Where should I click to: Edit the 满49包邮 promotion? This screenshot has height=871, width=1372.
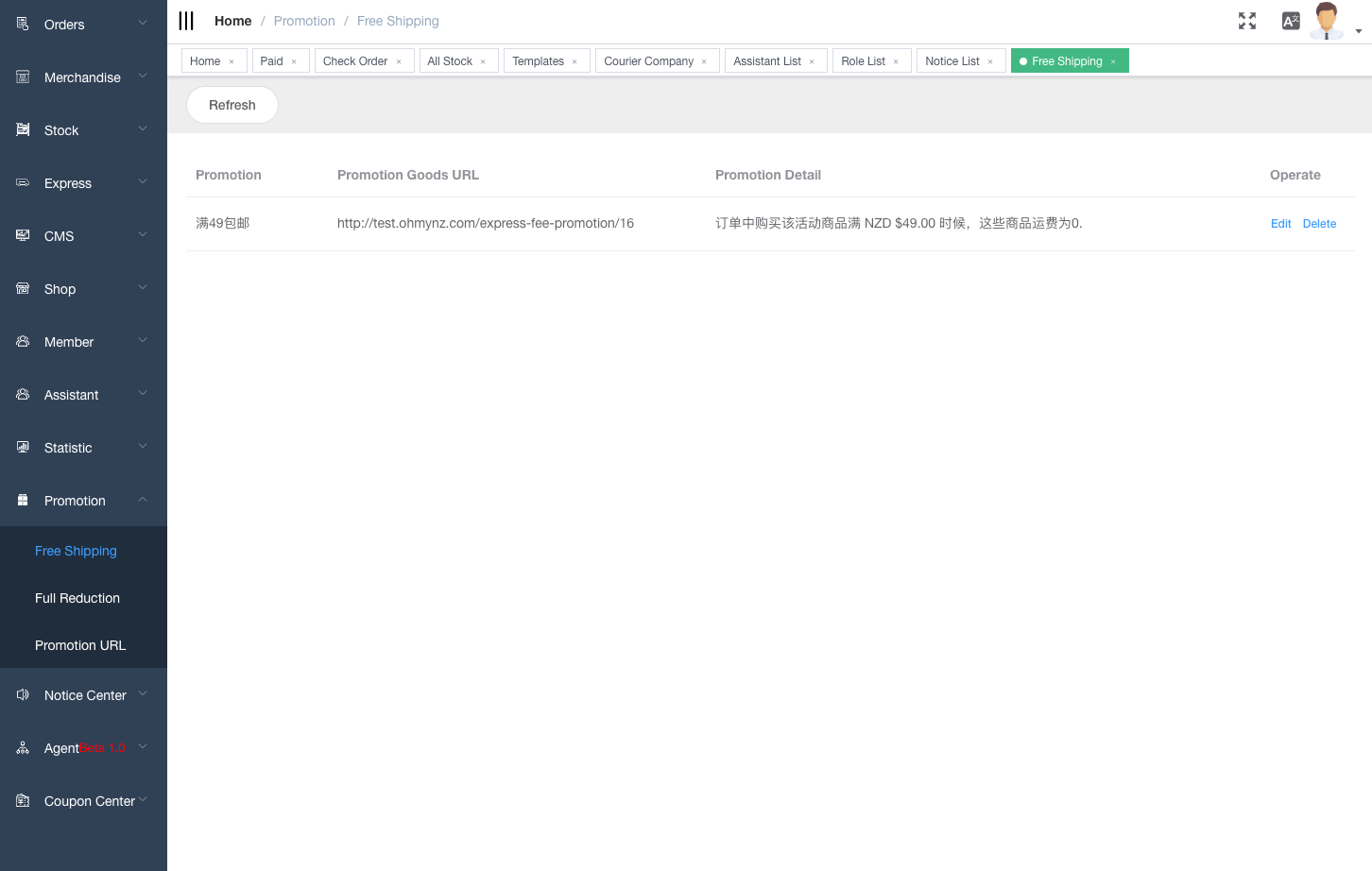[1280, 224]
